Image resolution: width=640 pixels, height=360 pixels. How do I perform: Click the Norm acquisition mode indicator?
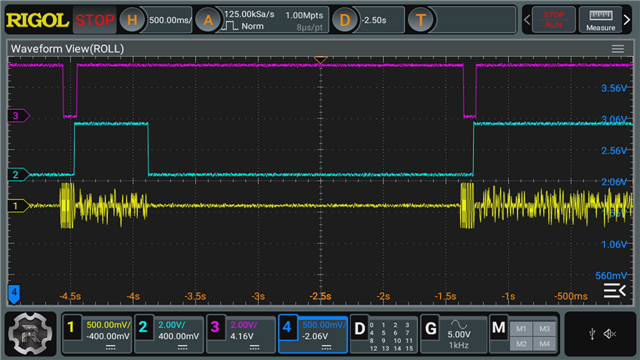pyautogui.click(x=252, y=26)
